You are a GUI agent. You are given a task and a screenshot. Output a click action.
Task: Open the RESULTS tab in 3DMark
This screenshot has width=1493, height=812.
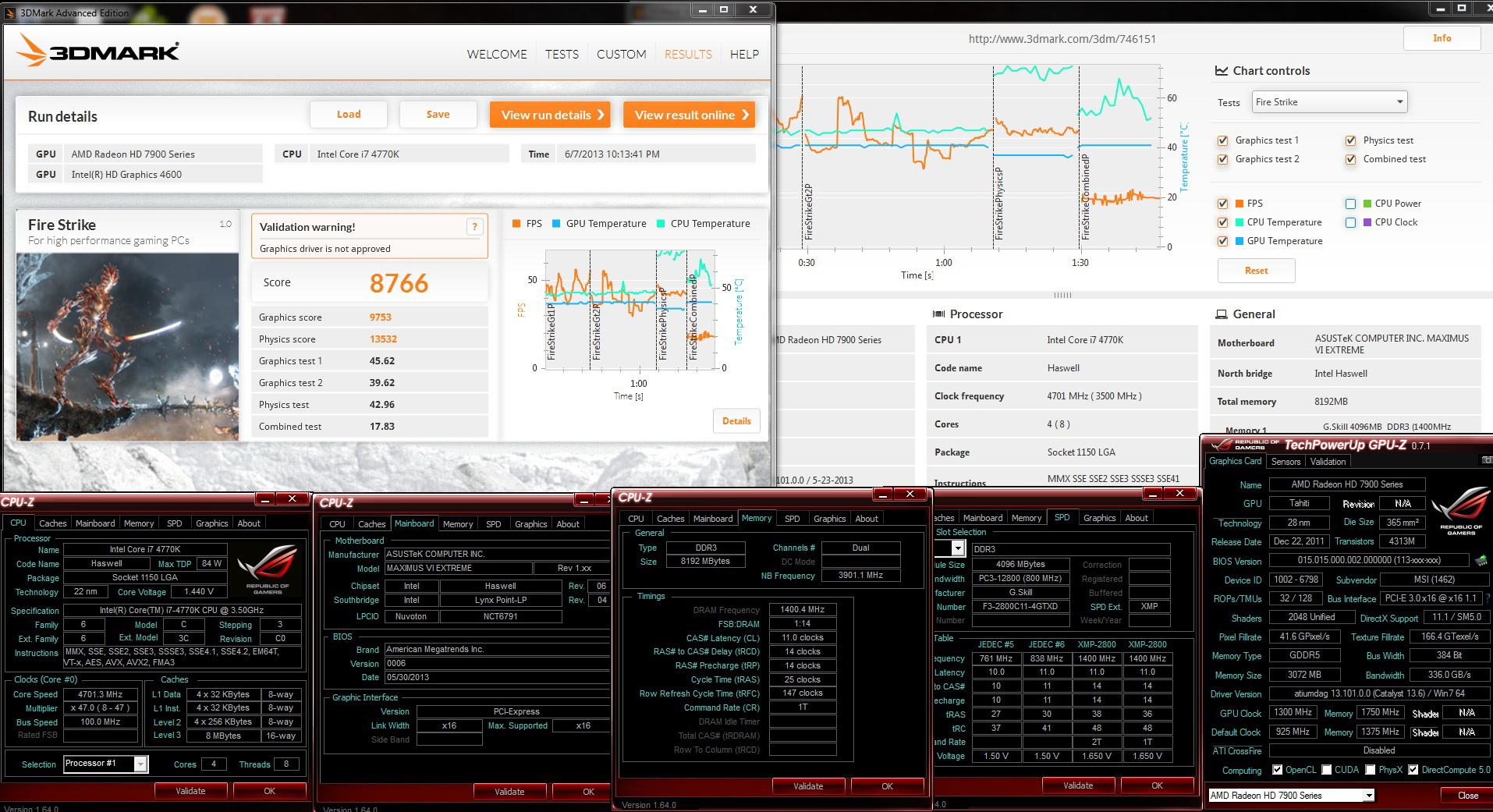click(x=688, y=54)
